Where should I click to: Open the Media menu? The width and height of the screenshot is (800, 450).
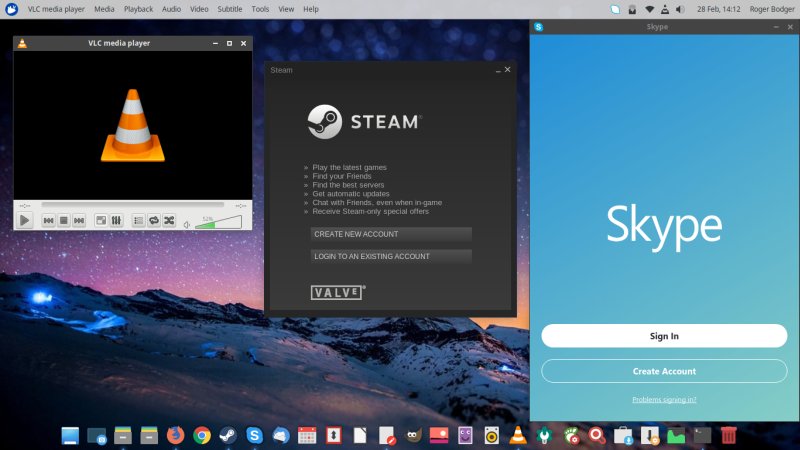104,9
